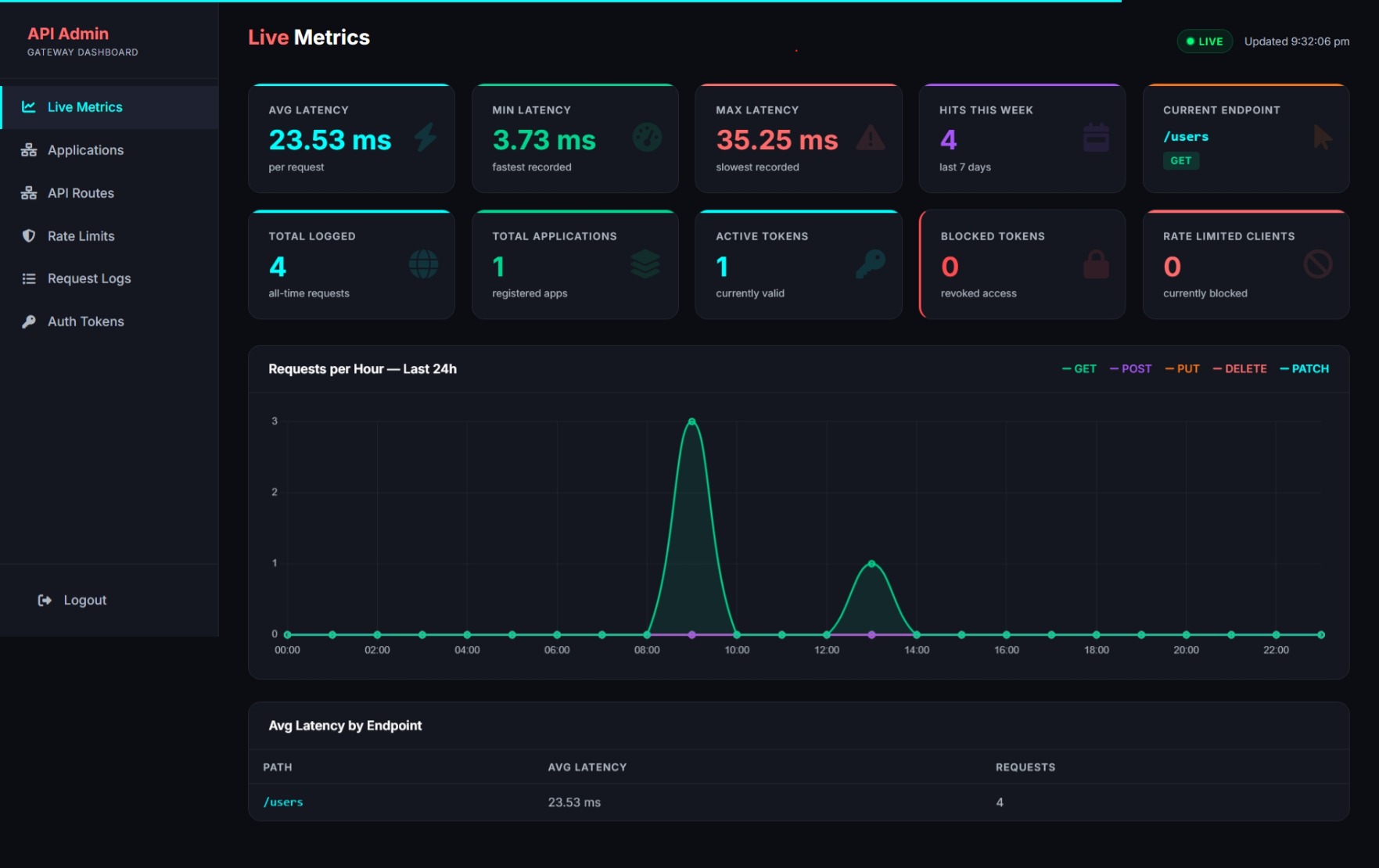This screenshot has height=868, width=1379.
Task: Click the cursor icon on Current Endpoint card
Action: pos(1322,138)
